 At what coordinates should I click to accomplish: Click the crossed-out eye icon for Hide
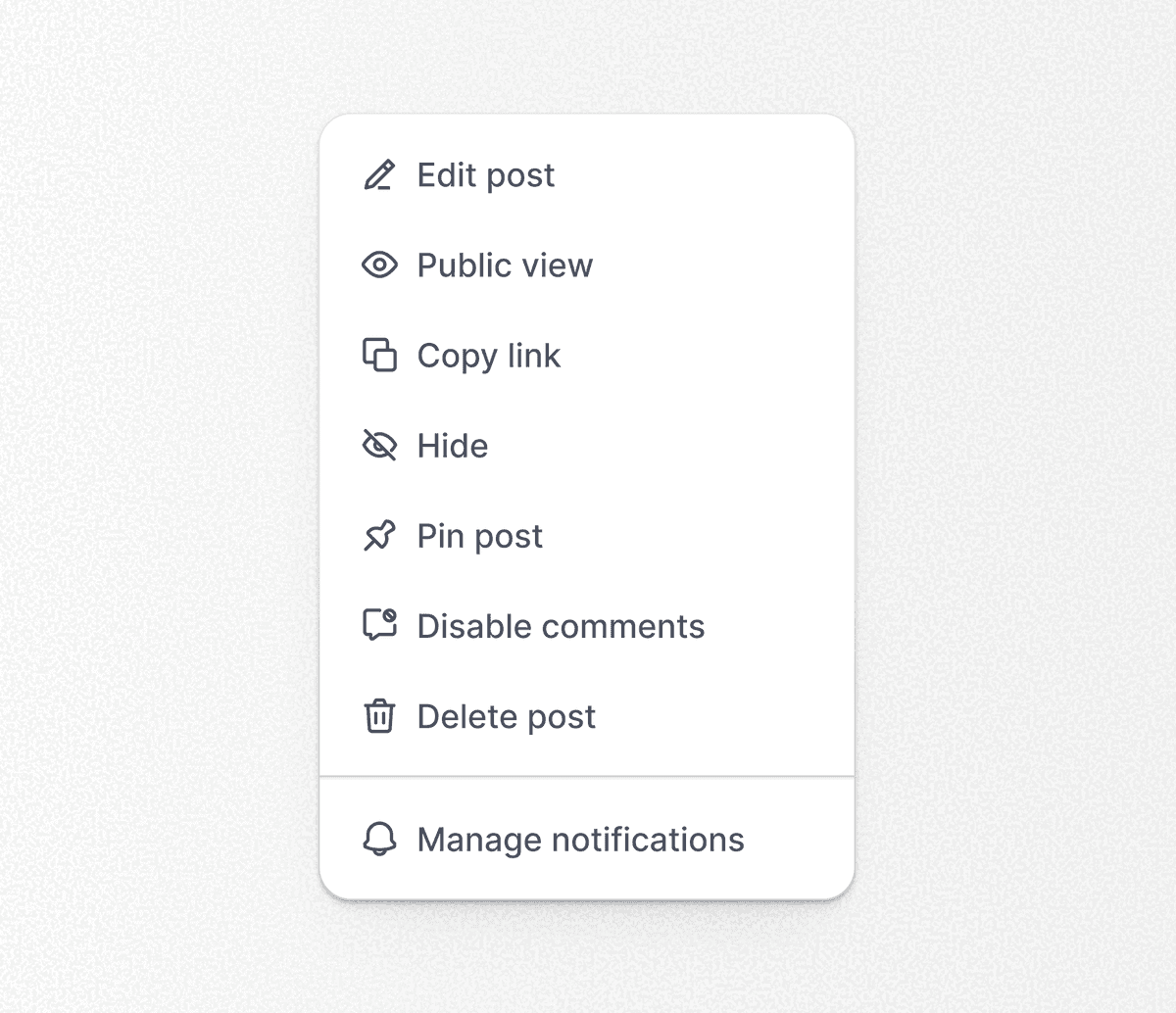[x=379, y=446]
